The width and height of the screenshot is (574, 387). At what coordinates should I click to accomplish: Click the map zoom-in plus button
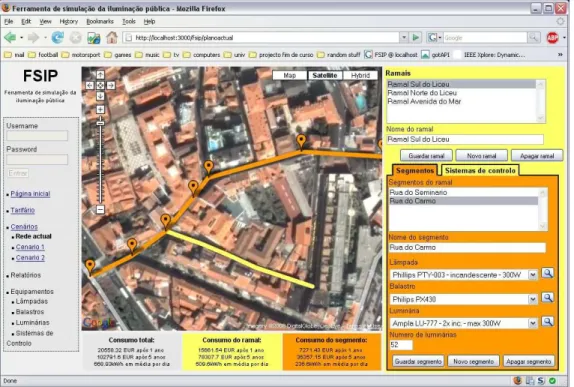point(100,109)
